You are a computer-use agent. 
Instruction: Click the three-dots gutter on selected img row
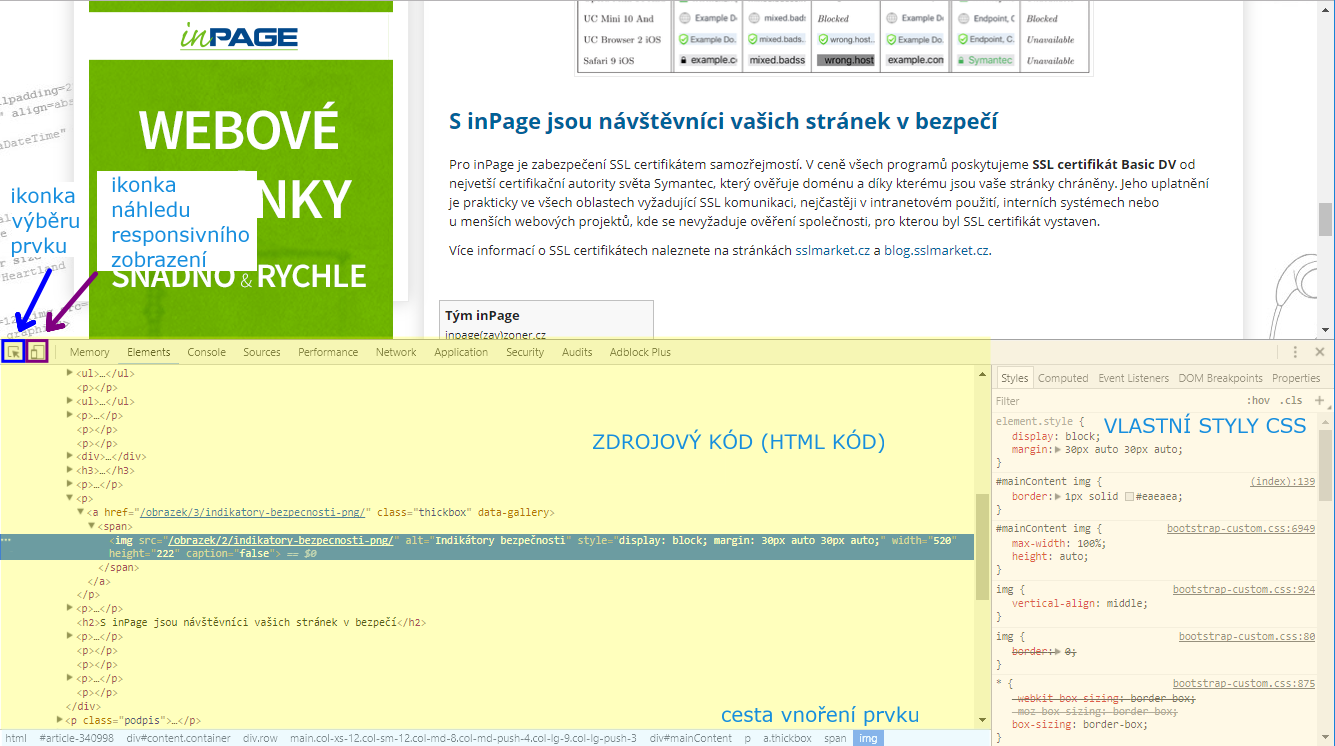pos(7,540)
